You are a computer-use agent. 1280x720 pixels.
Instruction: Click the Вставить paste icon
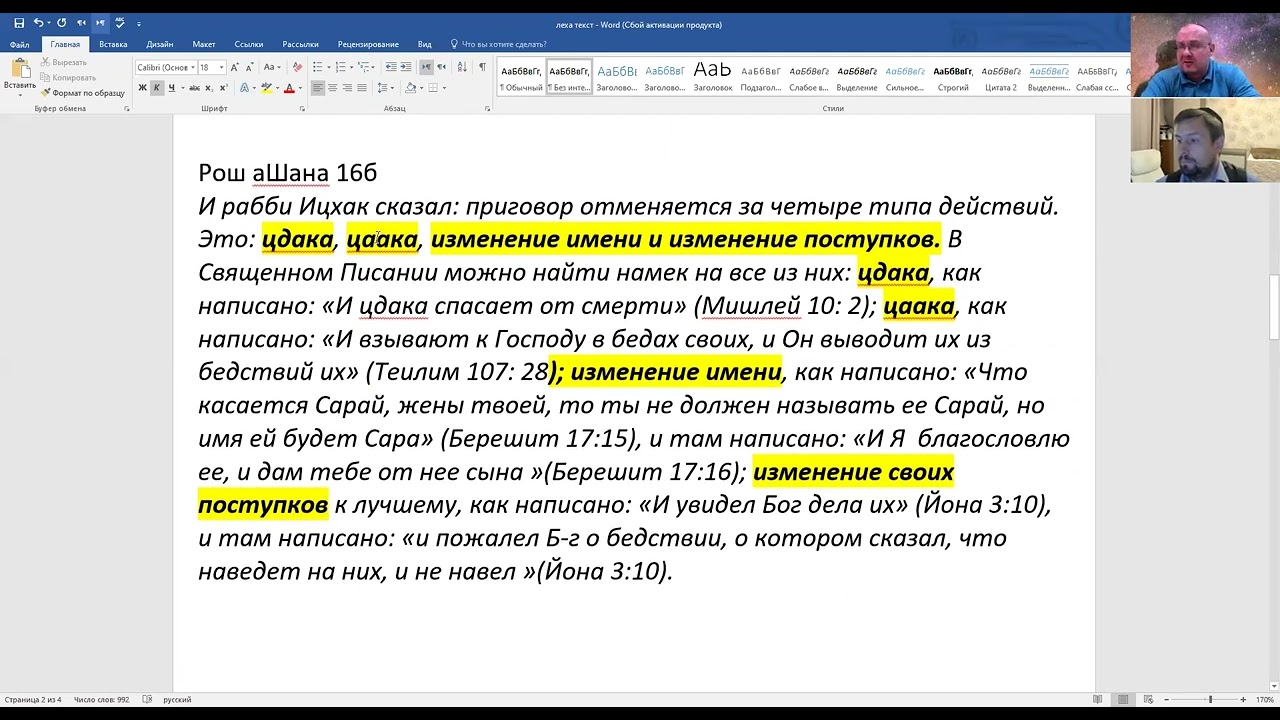tap(20, 68)
